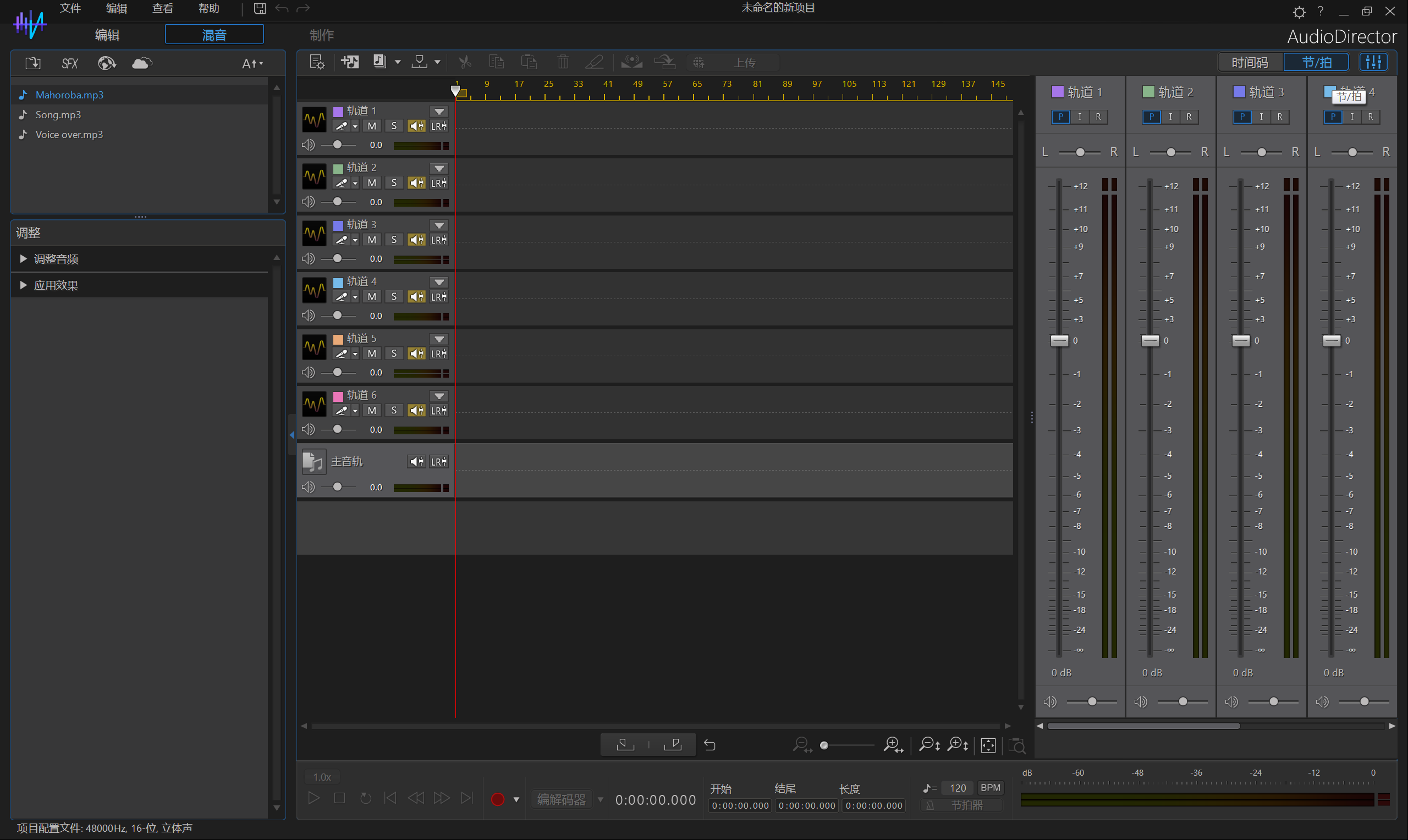Select Song.mp3 in the media library
1408x840 pixels.
[58, 115]
